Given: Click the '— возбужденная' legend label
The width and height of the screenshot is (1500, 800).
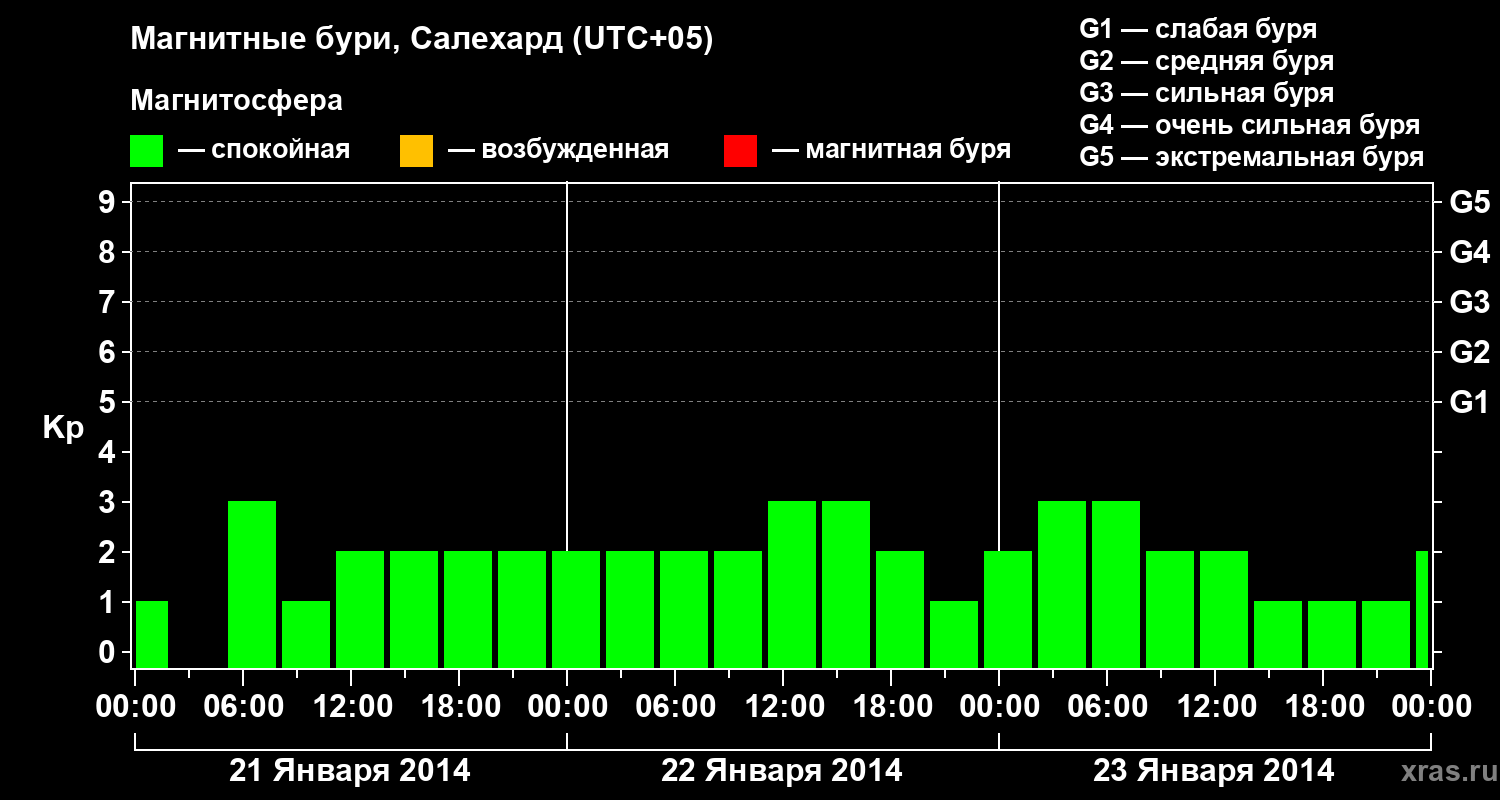Looking at the screenshot, I should 558,150.
